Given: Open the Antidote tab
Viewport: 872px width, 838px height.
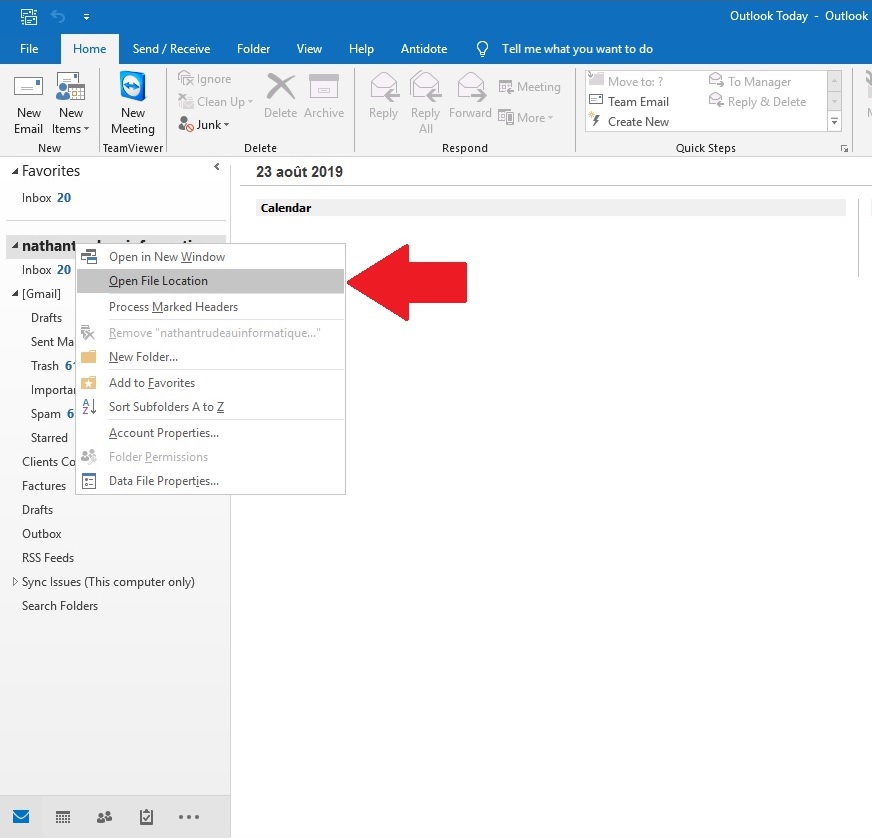Looking at the screenshot, I should click(x=424, y=49).
